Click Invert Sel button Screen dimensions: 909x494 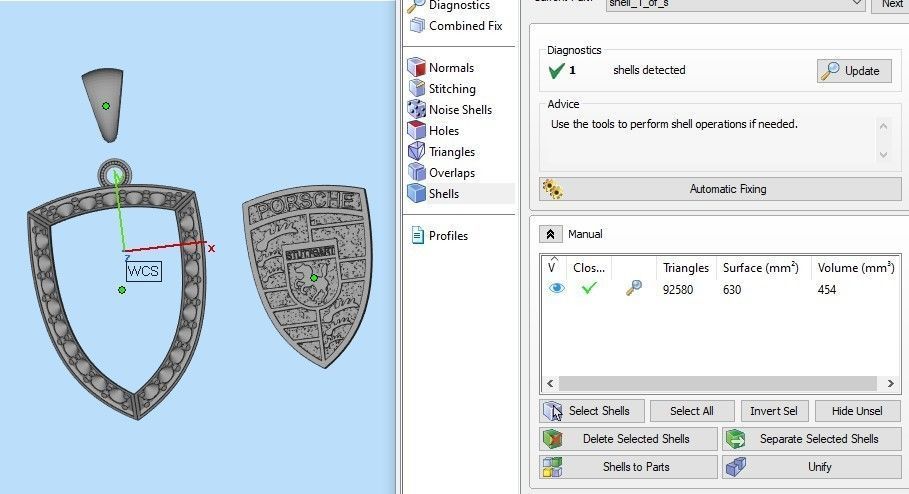pos(774,411)
